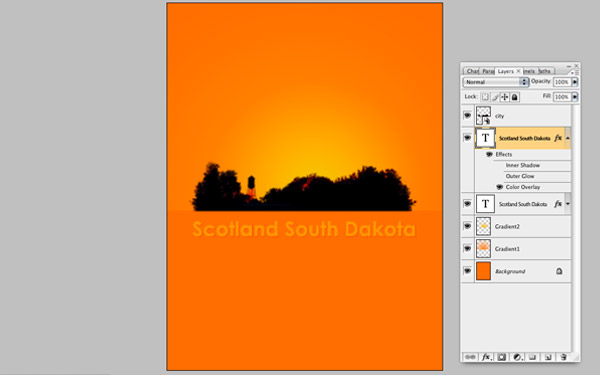Click the fx badge on the highlighted text layer
The image size is (600, 375).
click(558, 138)
